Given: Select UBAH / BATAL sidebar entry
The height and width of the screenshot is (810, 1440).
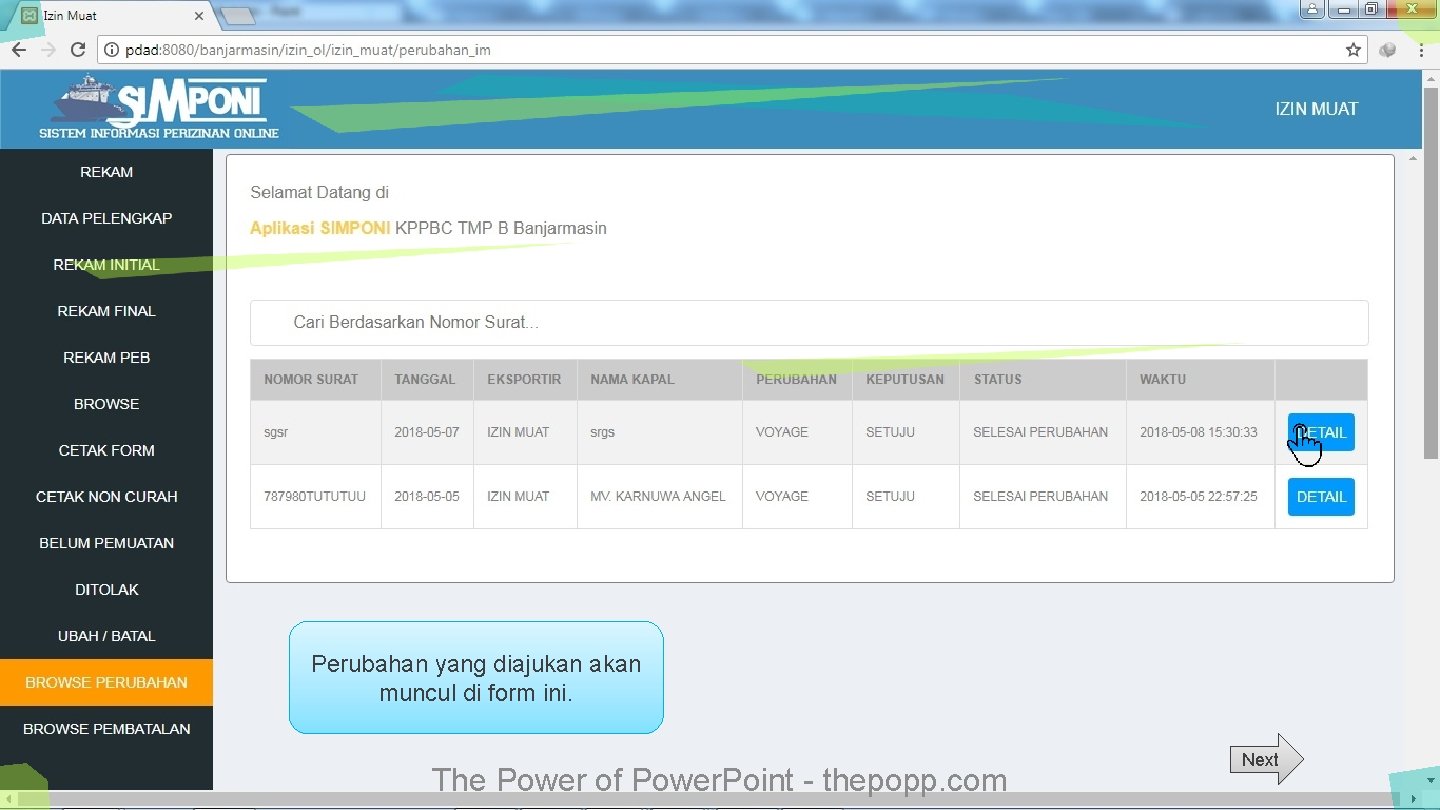Looking at the screenshot, I should (106, 636).
